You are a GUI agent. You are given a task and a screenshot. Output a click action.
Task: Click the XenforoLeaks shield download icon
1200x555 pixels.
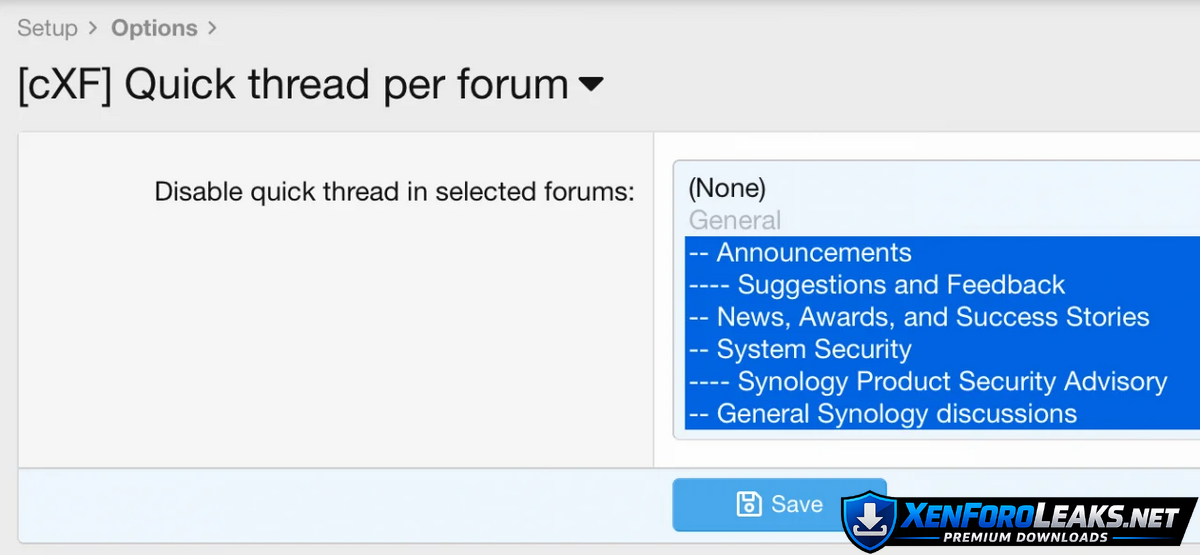pos(867,520)
